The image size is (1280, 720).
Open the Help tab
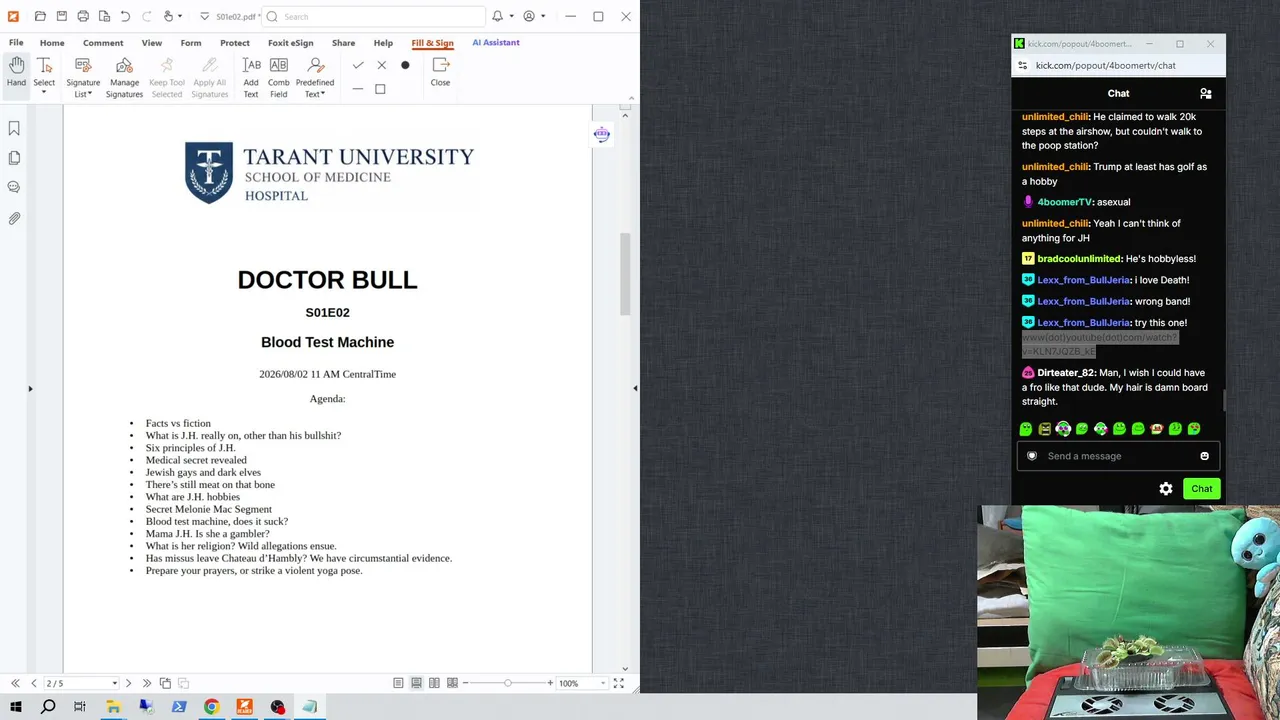click(x=383, y=43)
